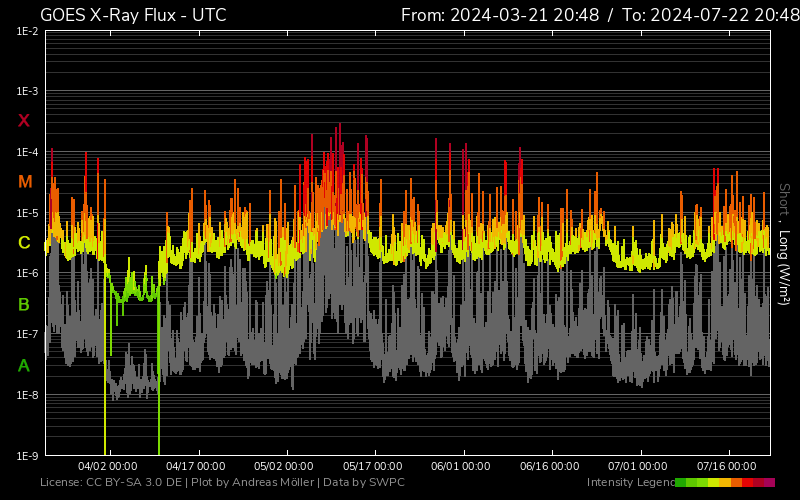800x500 pixels.
Task: Click the orange M flare class label
Action: click(x=25, y=182)
